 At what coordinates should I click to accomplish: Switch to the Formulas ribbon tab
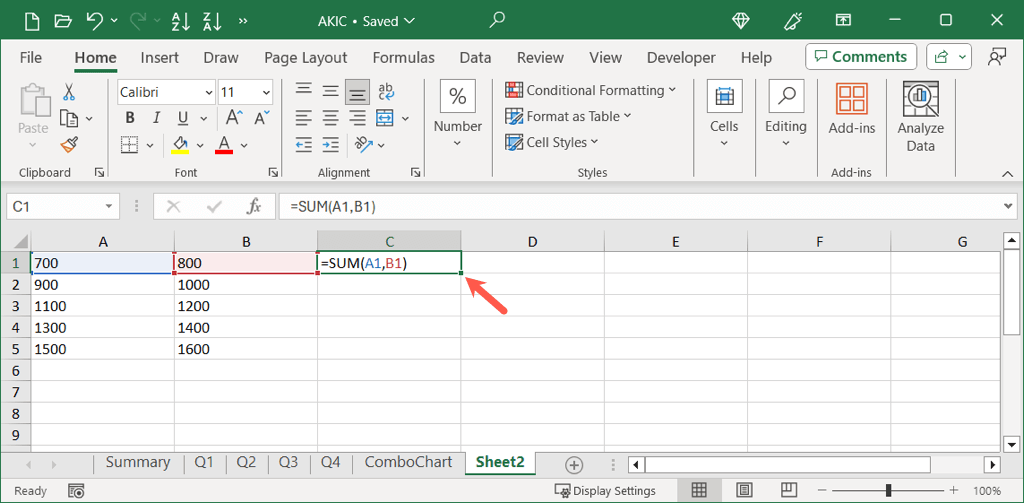click(x=404, y=57)
